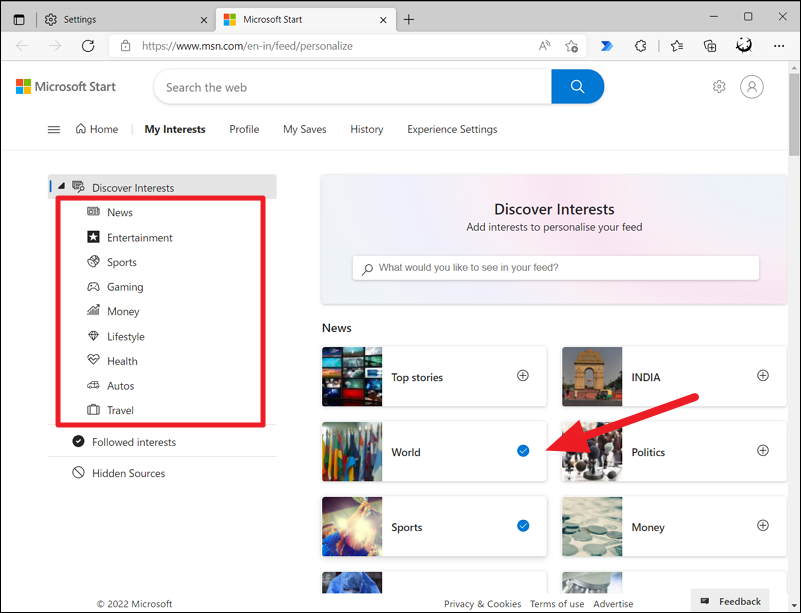The height and width of the screenshot is (613, 801).
Task: Unfollow the Sports interest checkmark
Action: (x=523, y=526)
